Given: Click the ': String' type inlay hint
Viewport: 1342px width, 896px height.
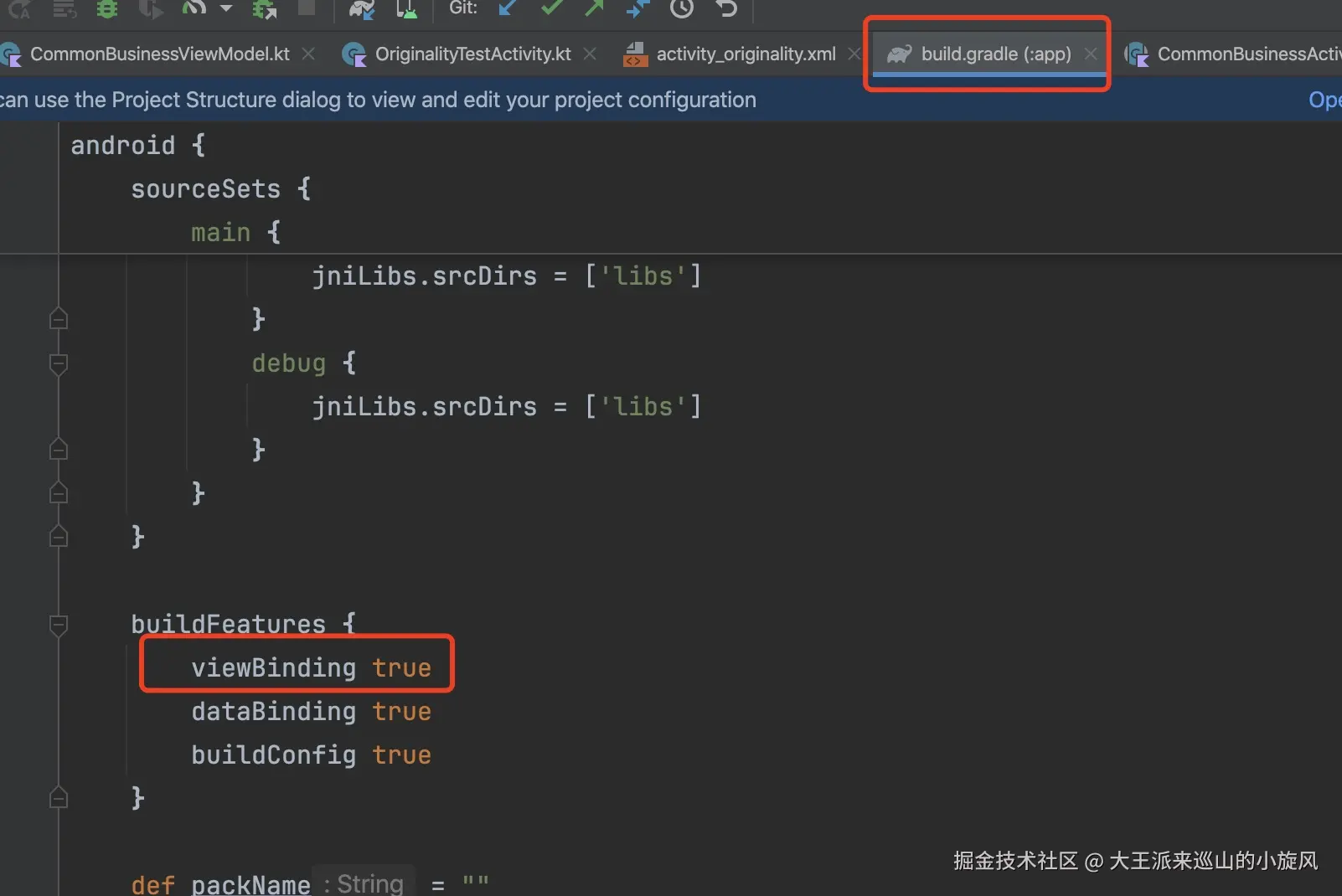Looking at the screenshot, I should [364, 883].
